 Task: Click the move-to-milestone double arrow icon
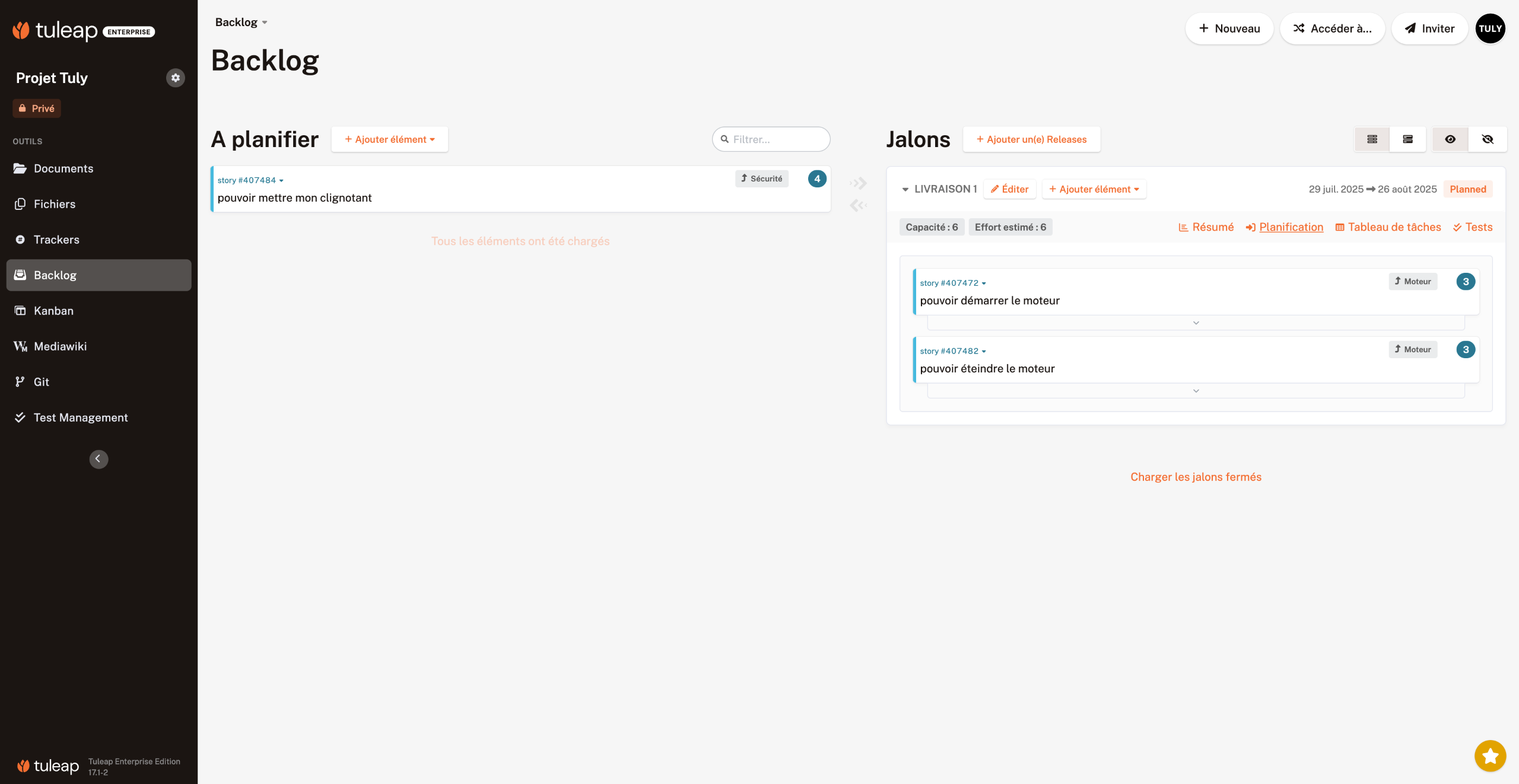[x=859, y=183]
